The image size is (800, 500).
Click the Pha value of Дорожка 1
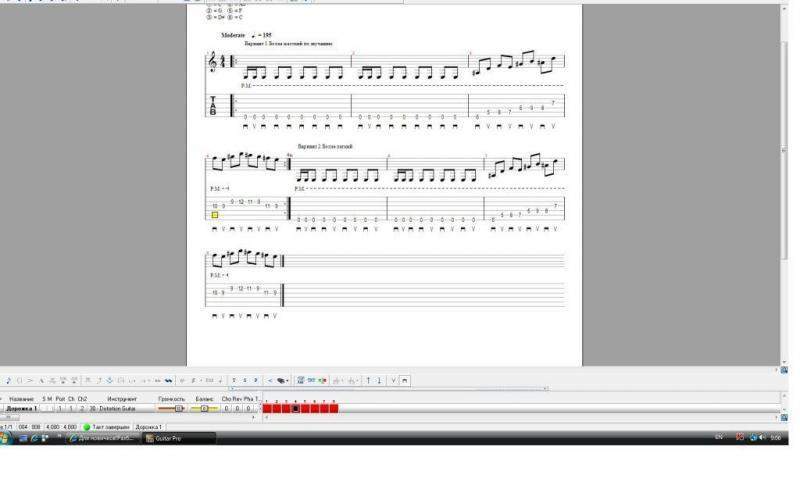point(248,409)
